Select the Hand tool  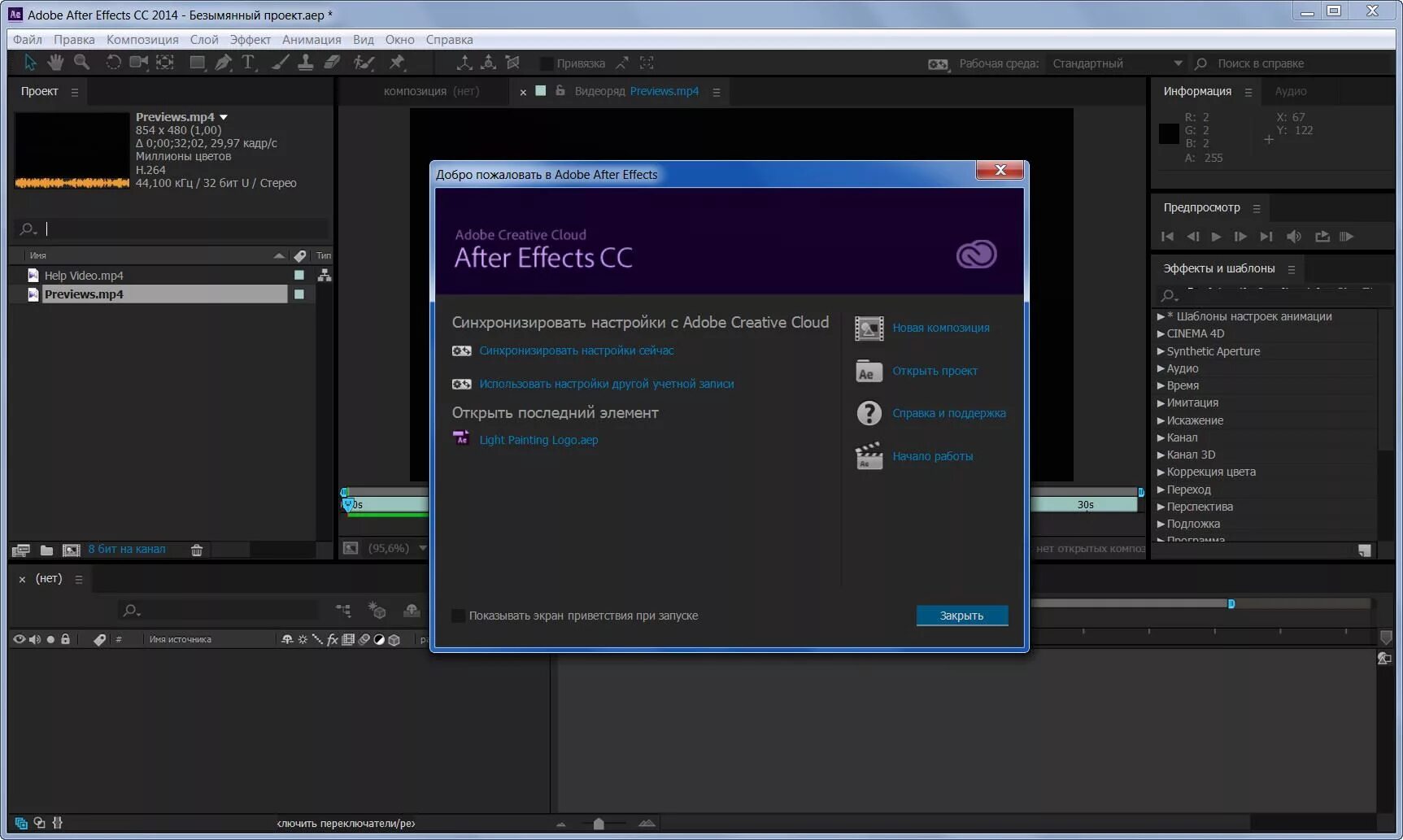click(55, 63)
